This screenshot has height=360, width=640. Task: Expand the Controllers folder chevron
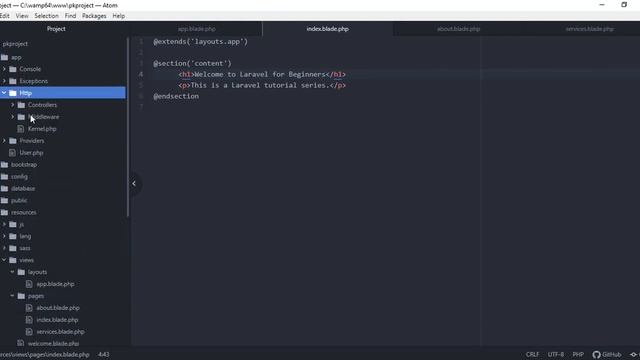[13, 105]
